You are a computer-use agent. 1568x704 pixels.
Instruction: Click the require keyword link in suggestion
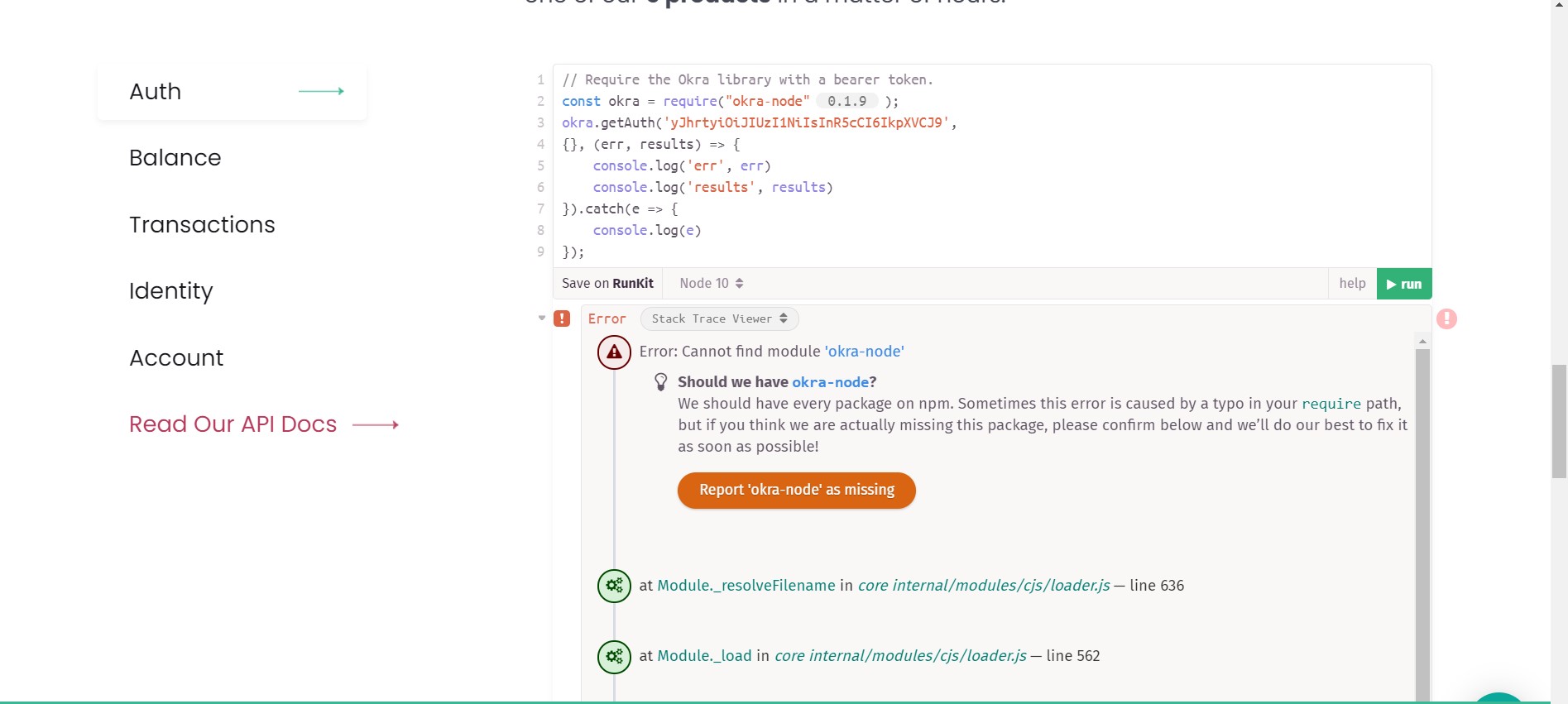coord(1331,404)
